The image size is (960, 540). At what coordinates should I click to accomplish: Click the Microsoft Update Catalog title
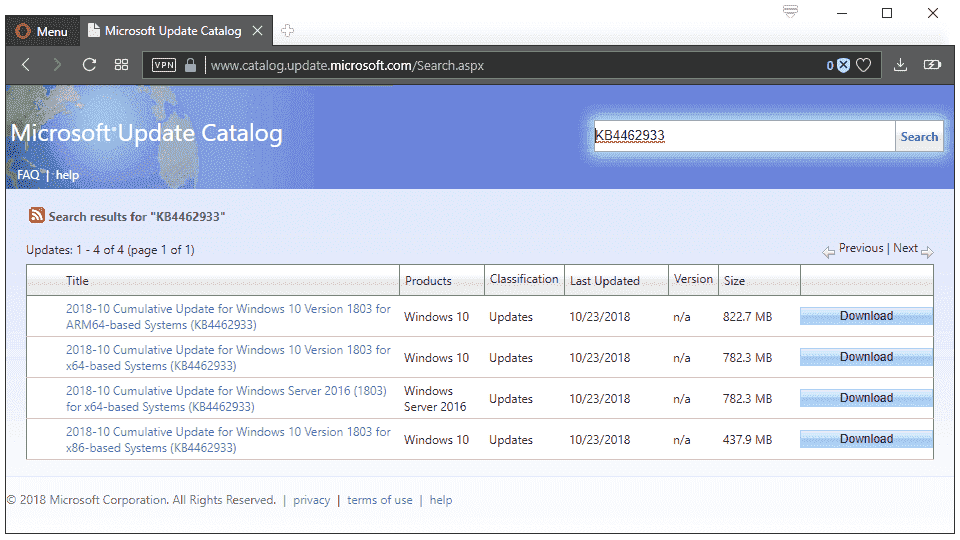[x=146, y=133]
